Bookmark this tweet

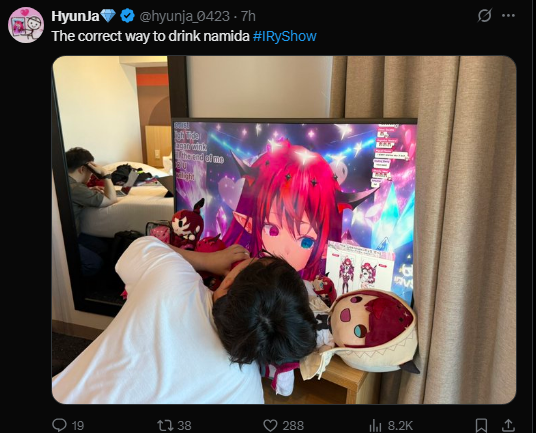[481, 425]
